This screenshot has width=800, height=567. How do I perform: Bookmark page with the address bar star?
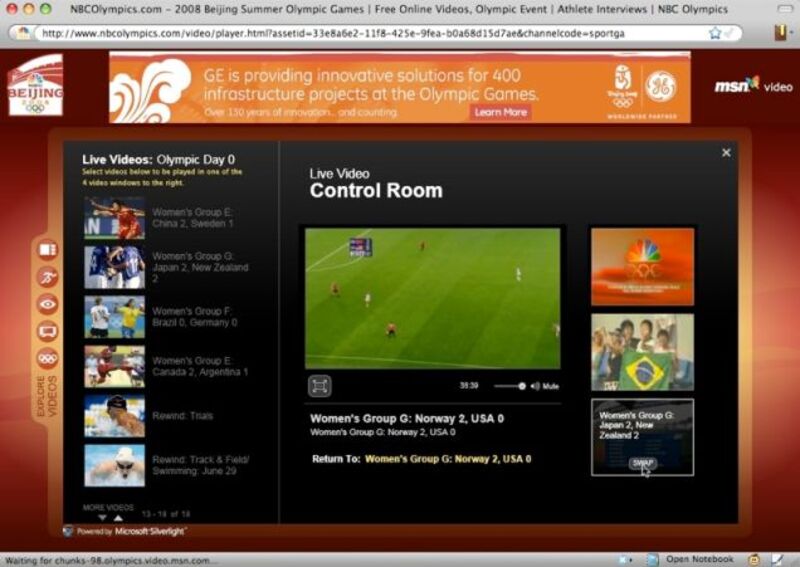coord(715,32)
